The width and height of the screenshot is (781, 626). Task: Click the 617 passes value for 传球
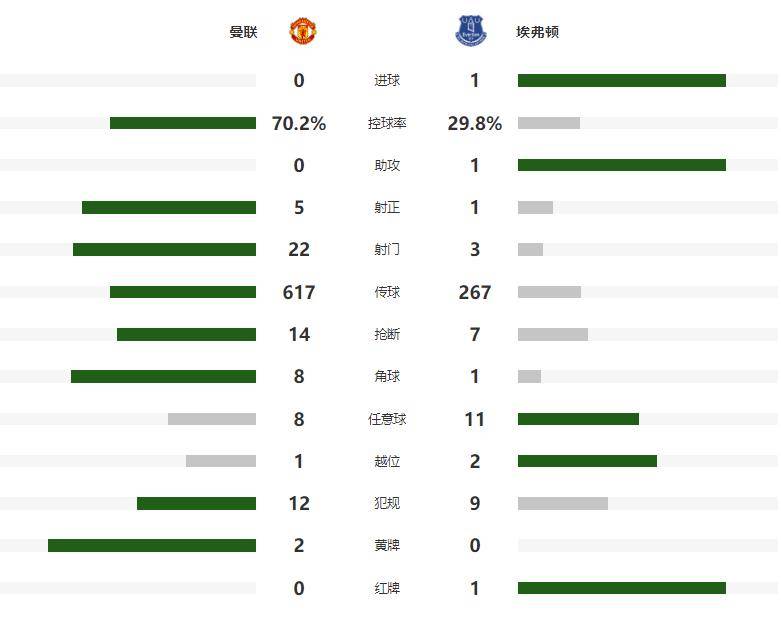point(299,292)
